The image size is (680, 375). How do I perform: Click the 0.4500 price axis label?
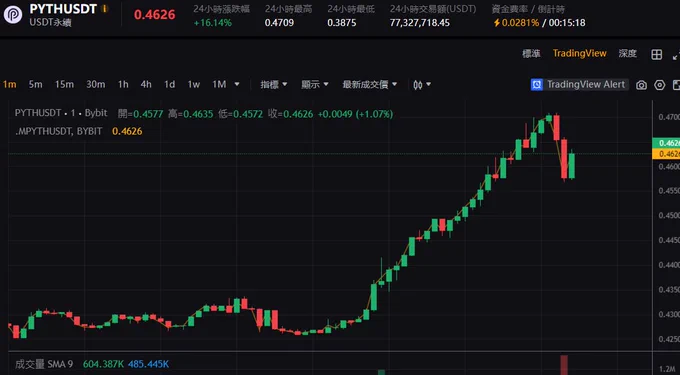coord(669,215)
